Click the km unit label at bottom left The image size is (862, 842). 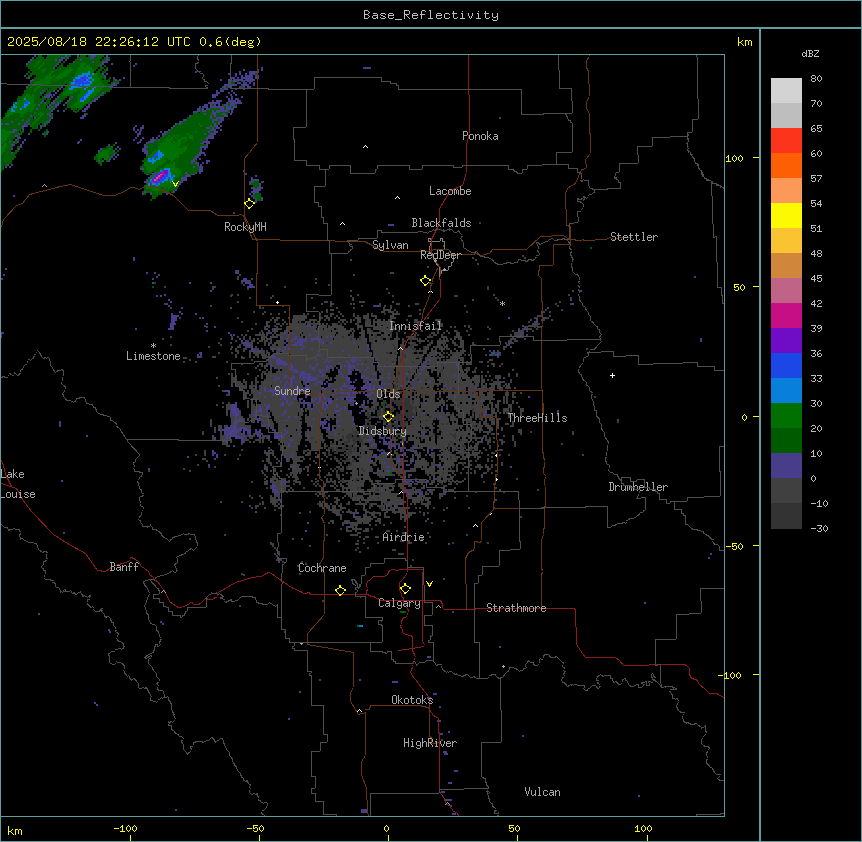(x=14, y=831)
